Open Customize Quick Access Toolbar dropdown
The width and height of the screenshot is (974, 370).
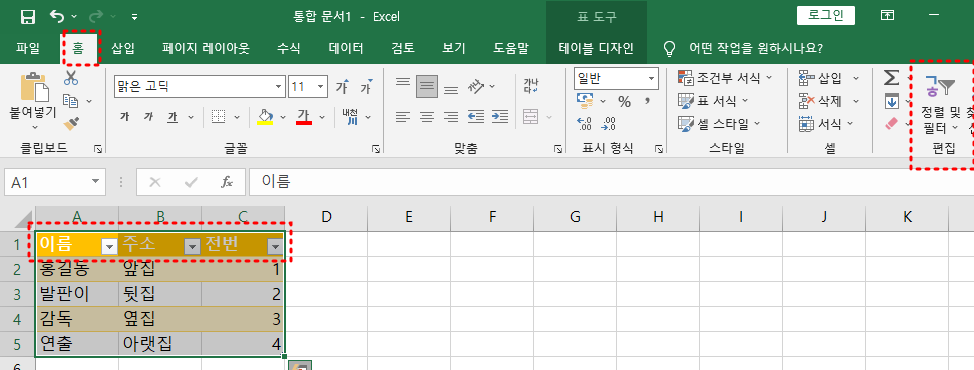pyautogui.click(x=135, y=17)
